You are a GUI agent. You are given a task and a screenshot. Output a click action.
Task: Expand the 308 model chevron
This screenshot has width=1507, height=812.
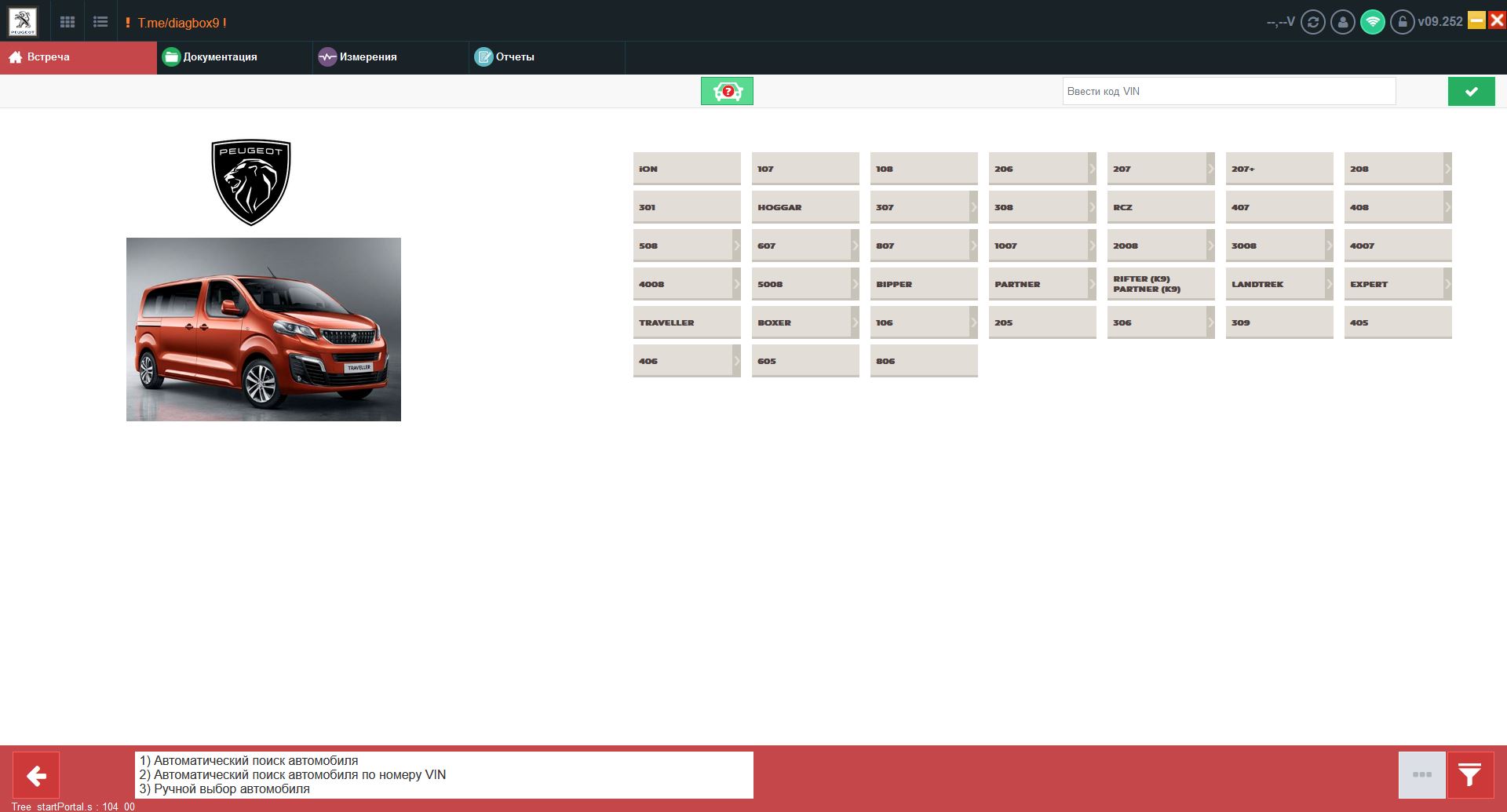1092,207
